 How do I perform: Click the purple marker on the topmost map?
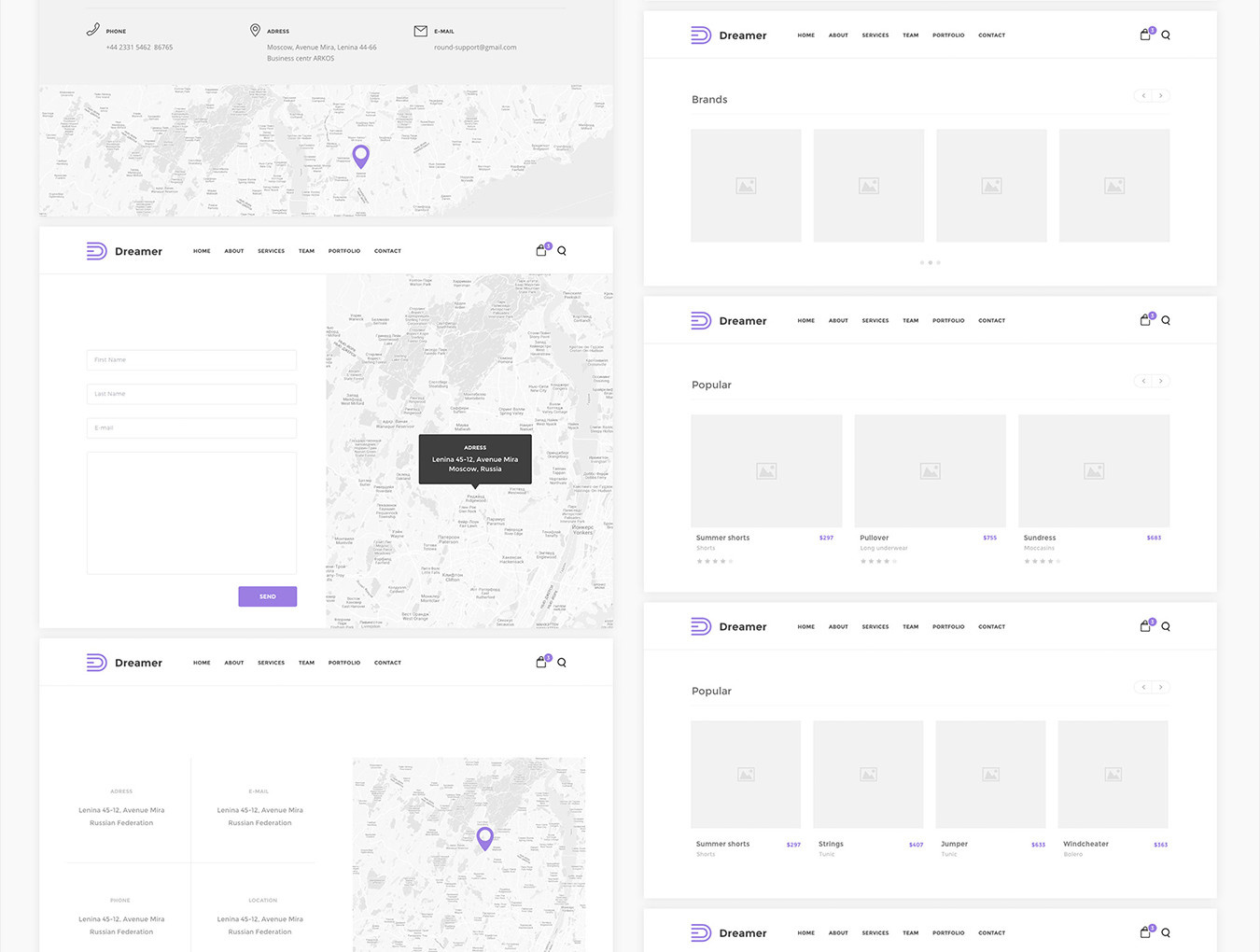tap(360, 155)
